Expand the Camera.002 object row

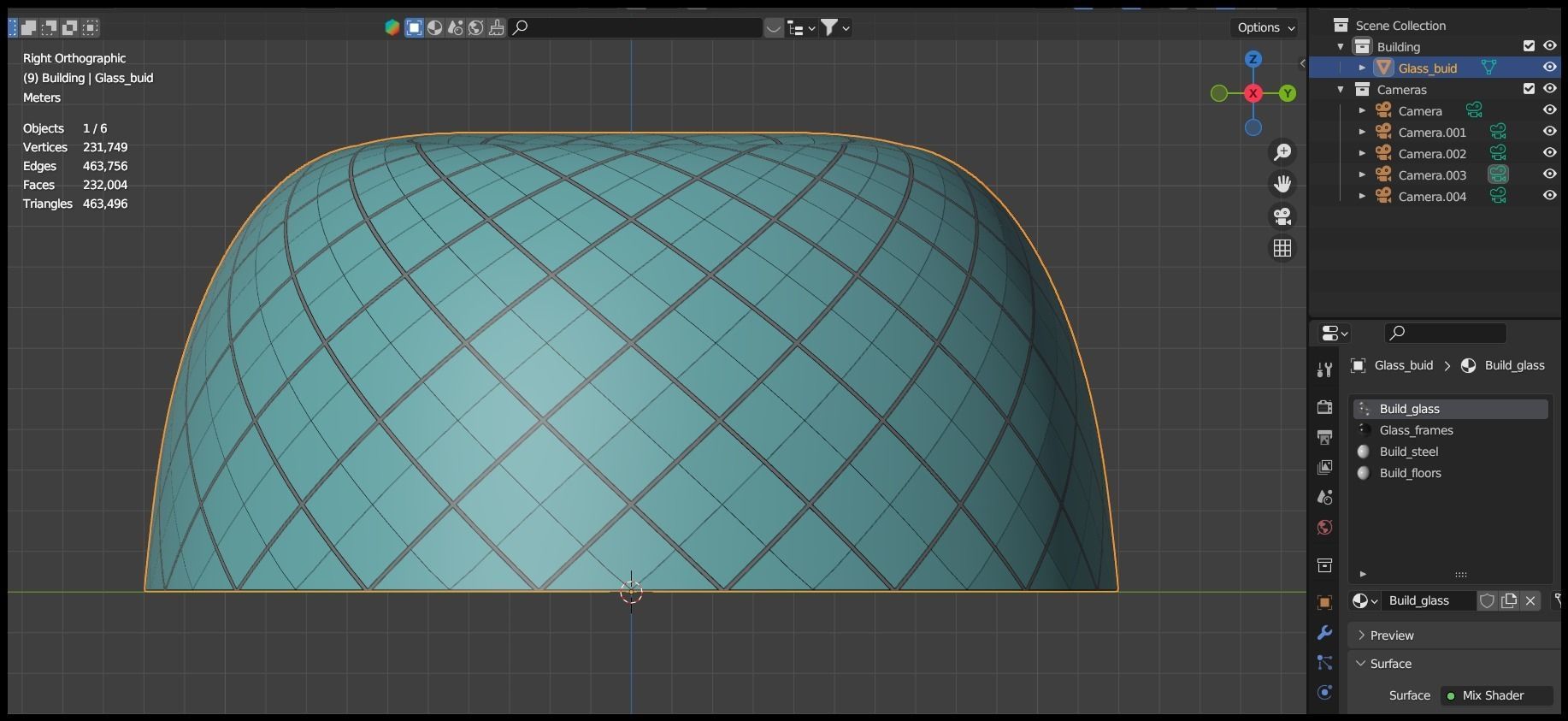point(1362,153)
